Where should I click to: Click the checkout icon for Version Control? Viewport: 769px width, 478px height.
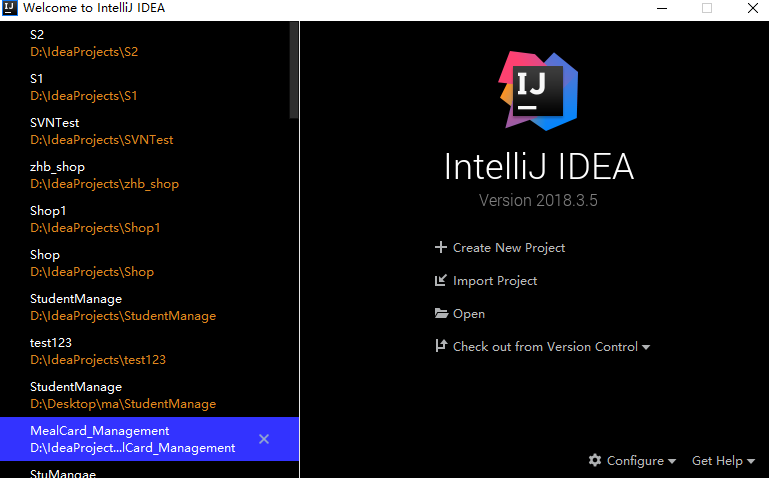pyautogui.click(x=441, y=346)
